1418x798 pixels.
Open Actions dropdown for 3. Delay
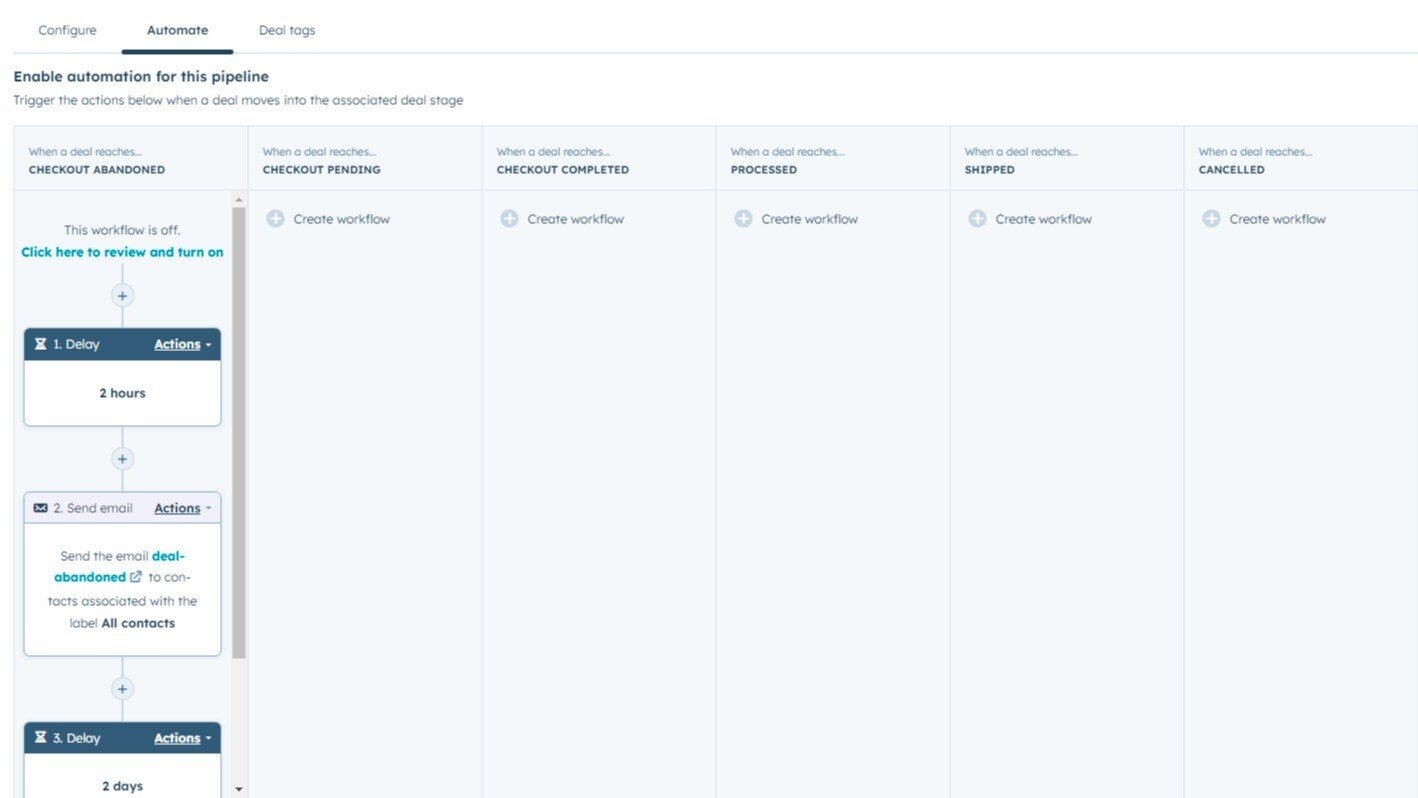click(182, 738)
